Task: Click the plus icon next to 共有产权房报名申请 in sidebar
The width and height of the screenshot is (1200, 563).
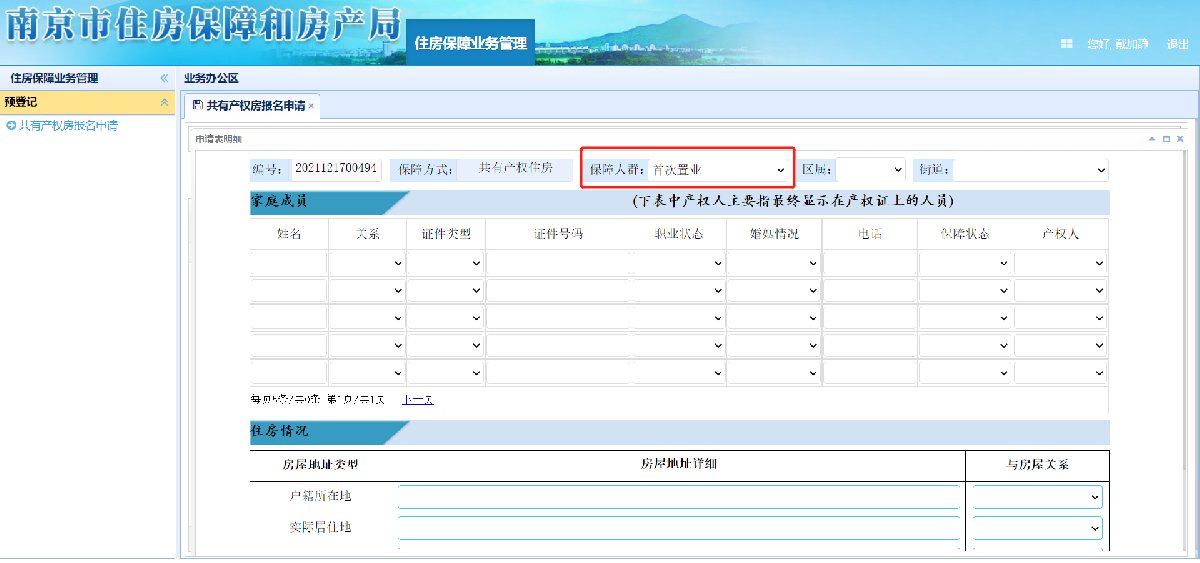Action: point(10,126)
